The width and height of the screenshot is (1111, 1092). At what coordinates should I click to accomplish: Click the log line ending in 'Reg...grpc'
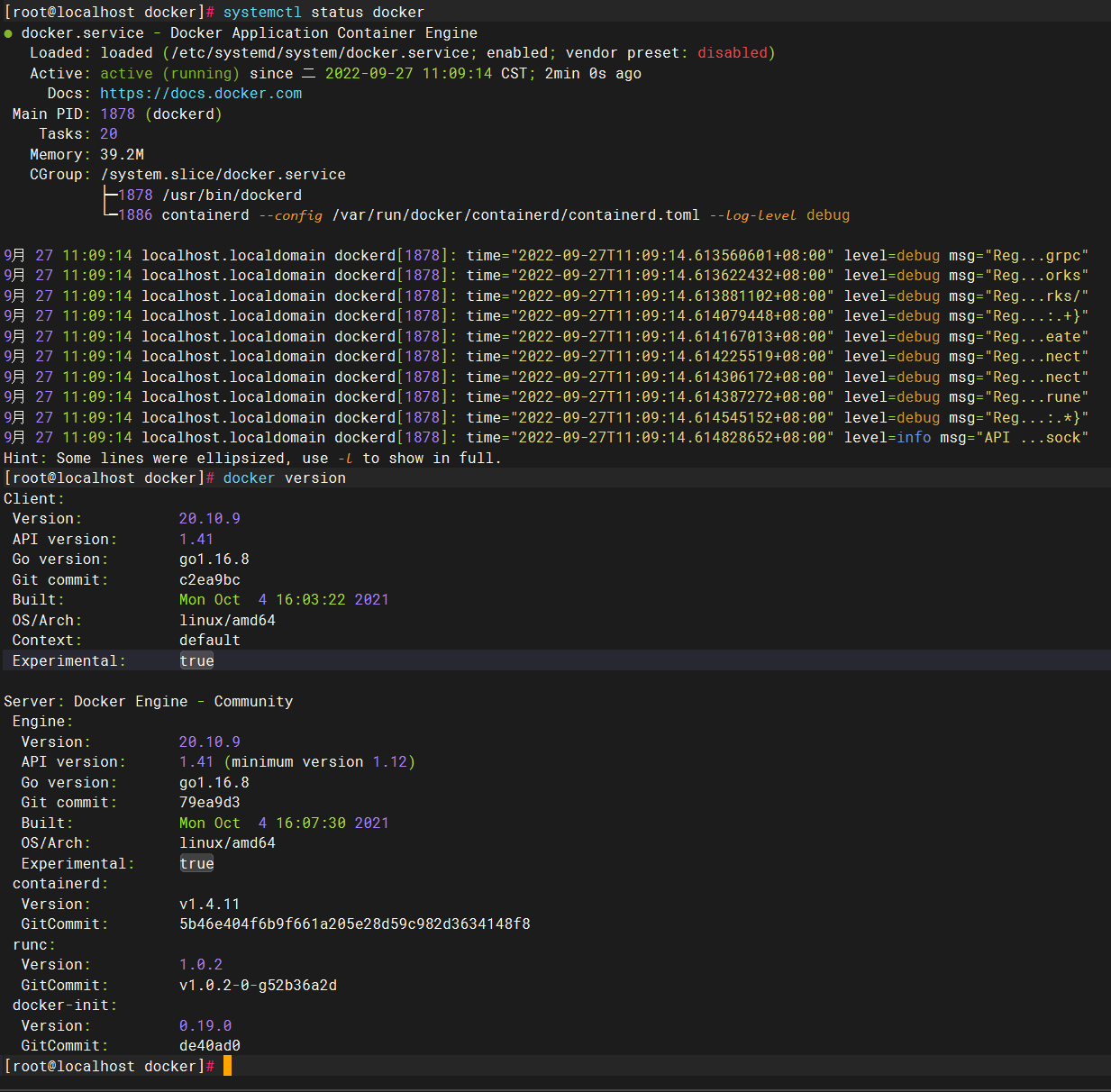pyautogui.click(x=546, y=256)
